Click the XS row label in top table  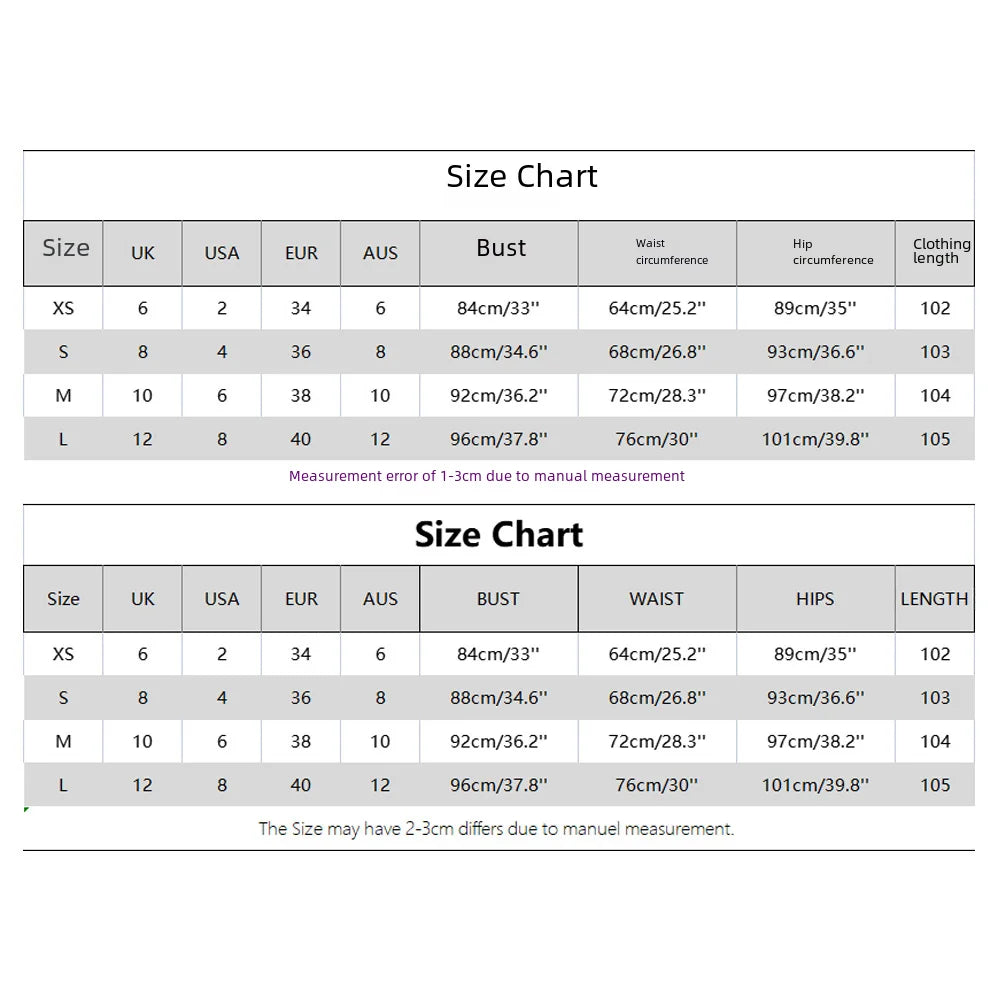[63, 309]
